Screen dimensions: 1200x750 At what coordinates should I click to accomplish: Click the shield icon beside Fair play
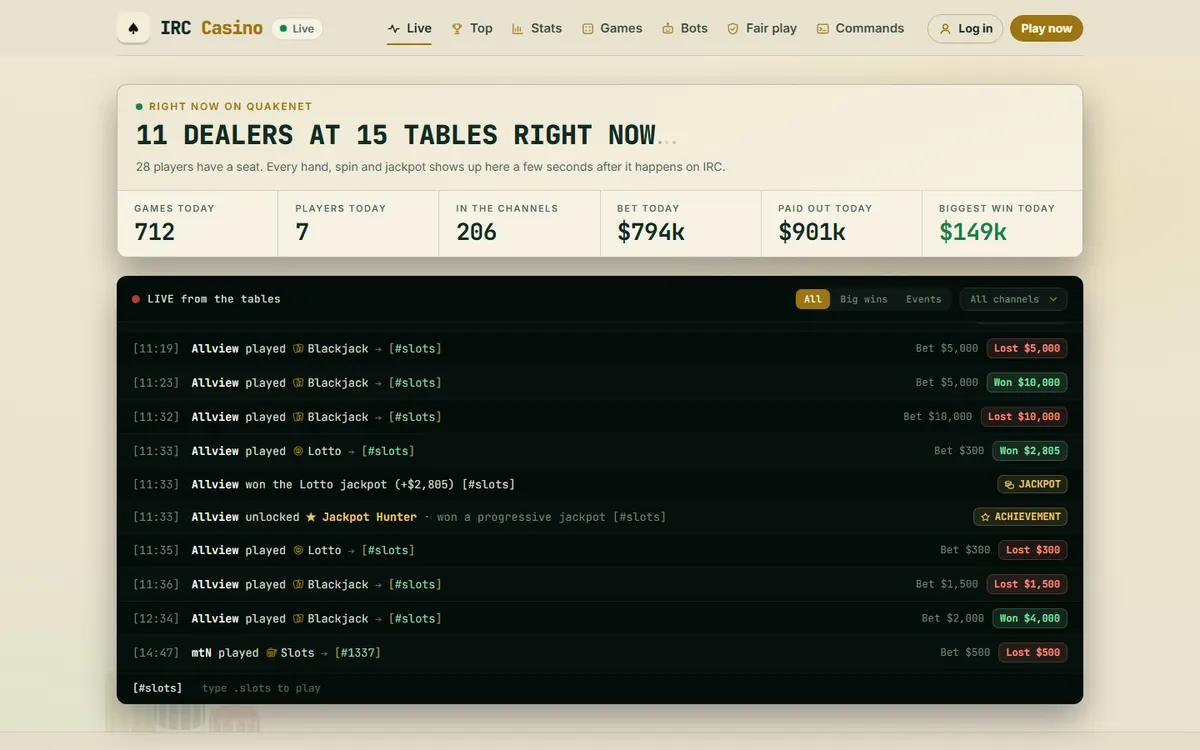click(x=733, y=29)
